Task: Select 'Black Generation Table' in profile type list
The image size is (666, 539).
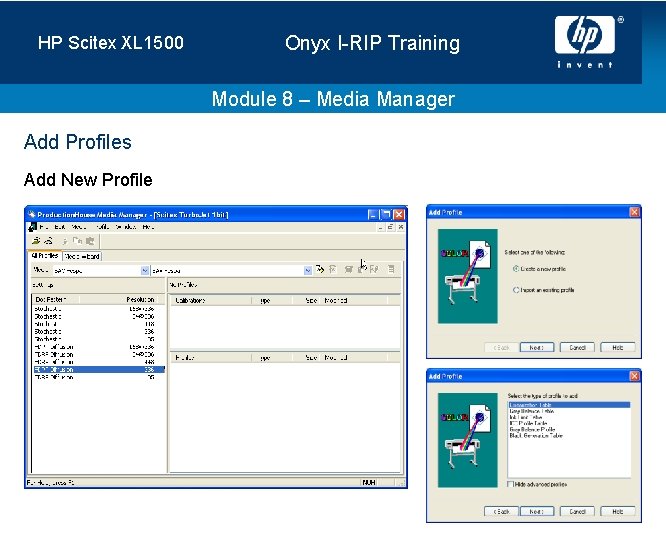Action: pyautogui.click(x=536, y=435)
